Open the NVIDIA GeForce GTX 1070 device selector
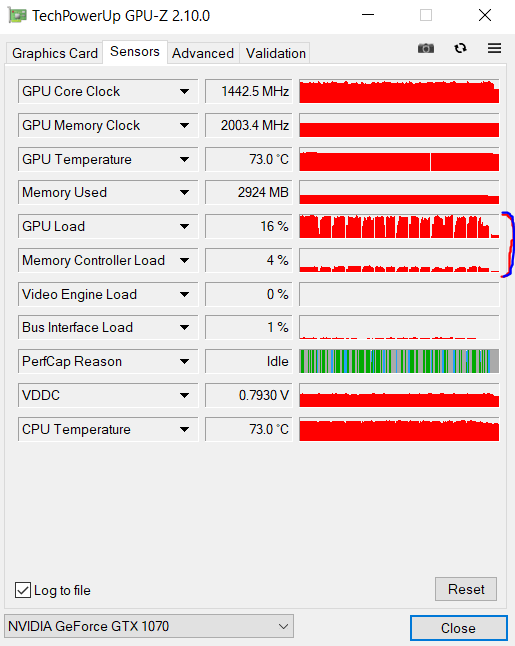The image size is (515, 646). (x=149, y=626)
